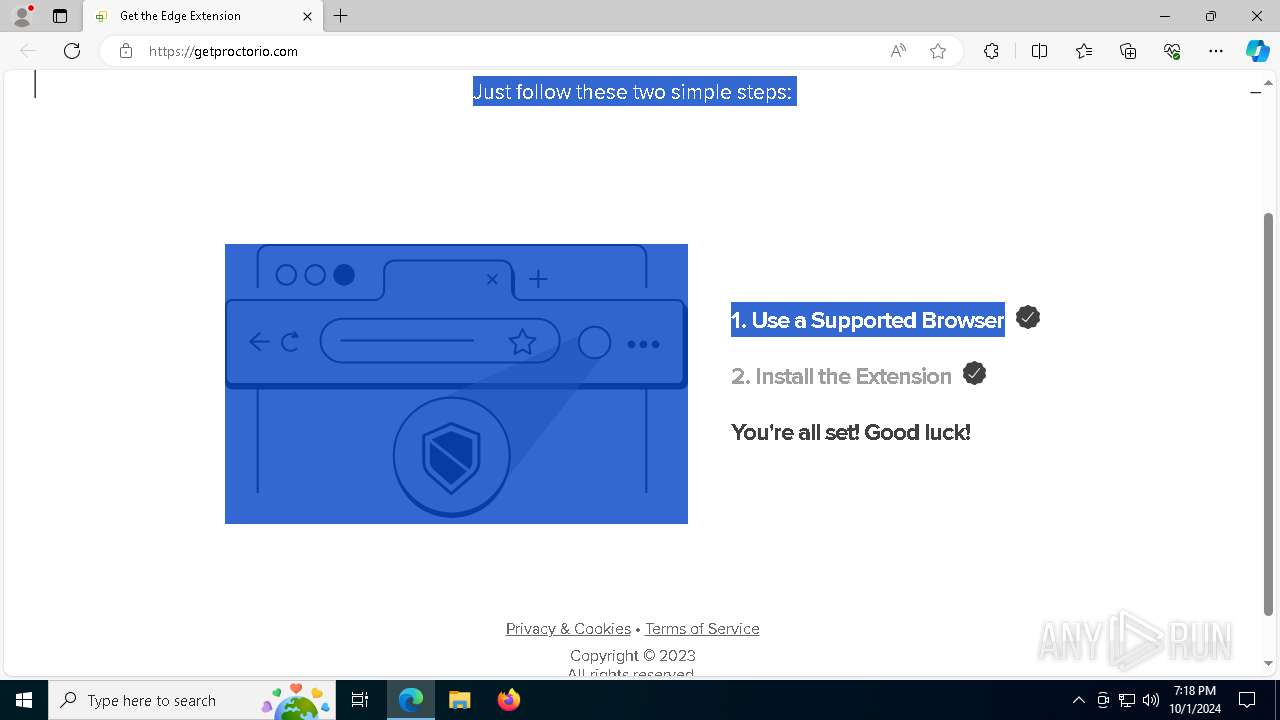This screenshot has width=1280, height=720.
Task: Toggle Split screen view
Action: (x=1039, y=51)
